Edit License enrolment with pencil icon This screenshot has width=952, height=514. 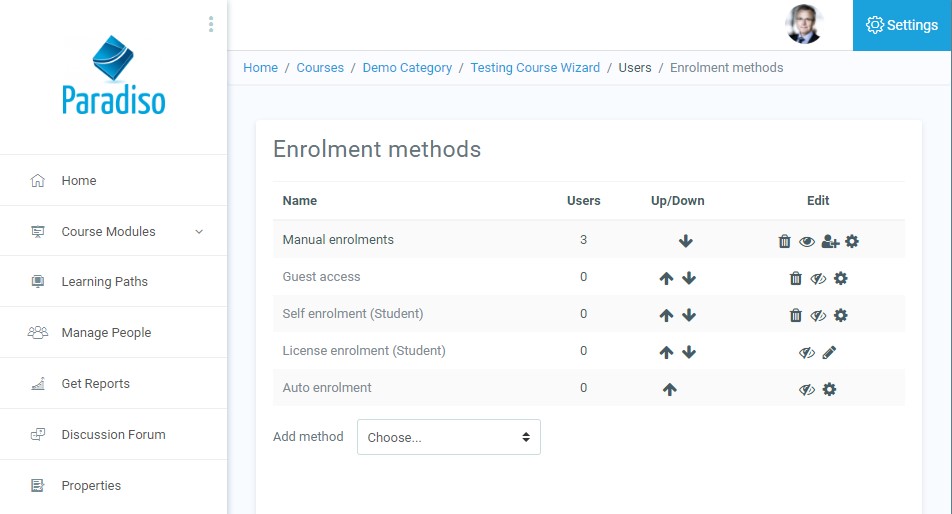(x=829, y=352)
